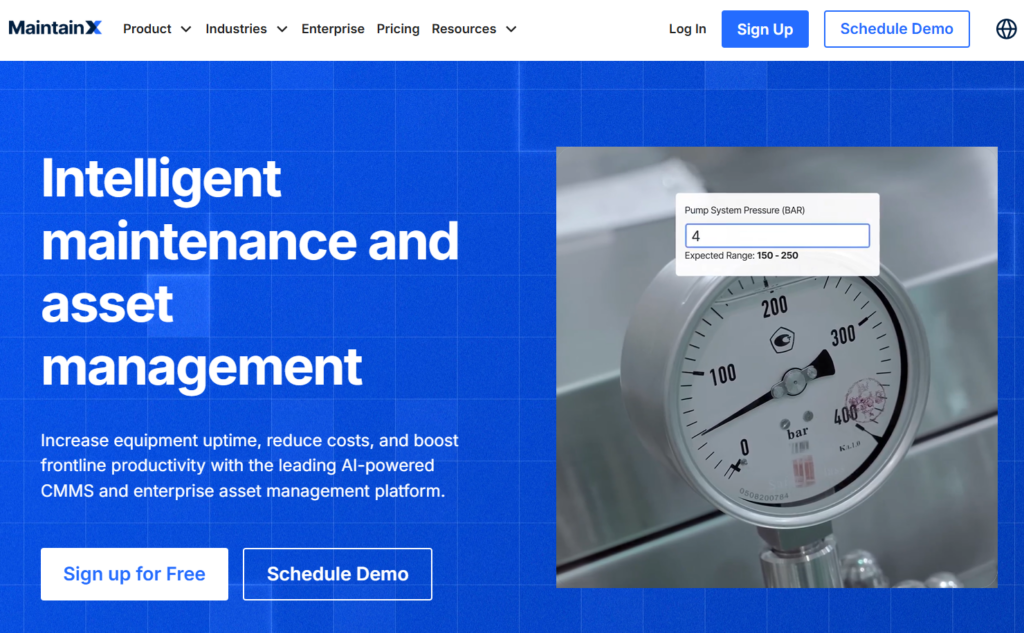Open the globe language selector
The width and height of the screenshot is (1024, 633).
(x=1006, y=29)
